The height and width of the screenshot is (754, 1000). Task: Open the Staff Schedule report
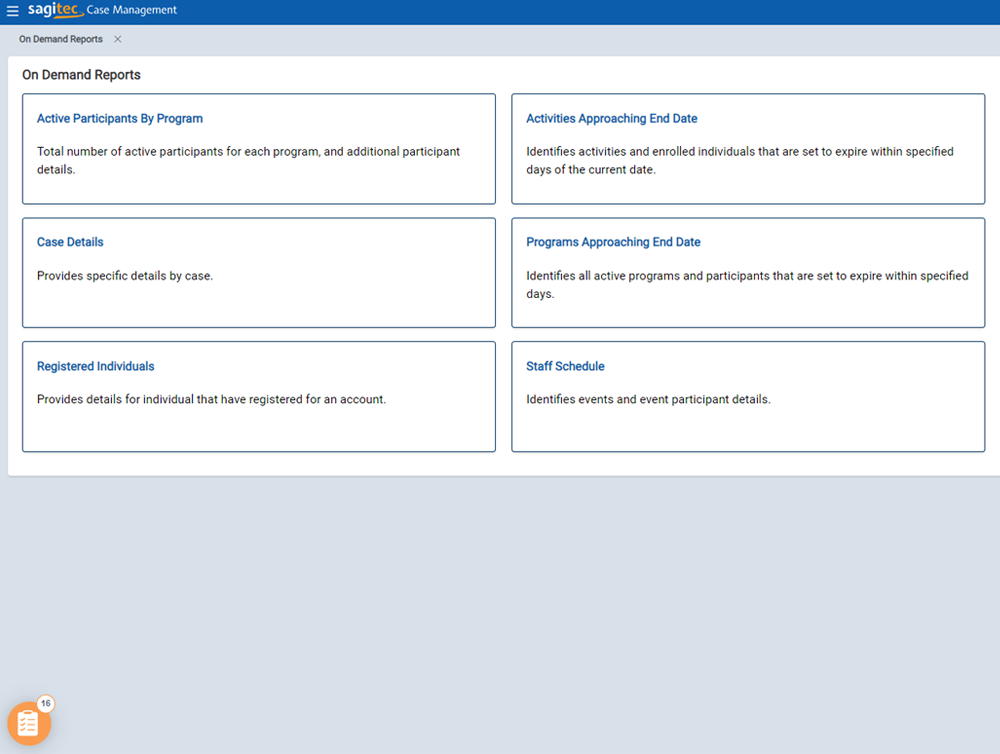(565, 366)
